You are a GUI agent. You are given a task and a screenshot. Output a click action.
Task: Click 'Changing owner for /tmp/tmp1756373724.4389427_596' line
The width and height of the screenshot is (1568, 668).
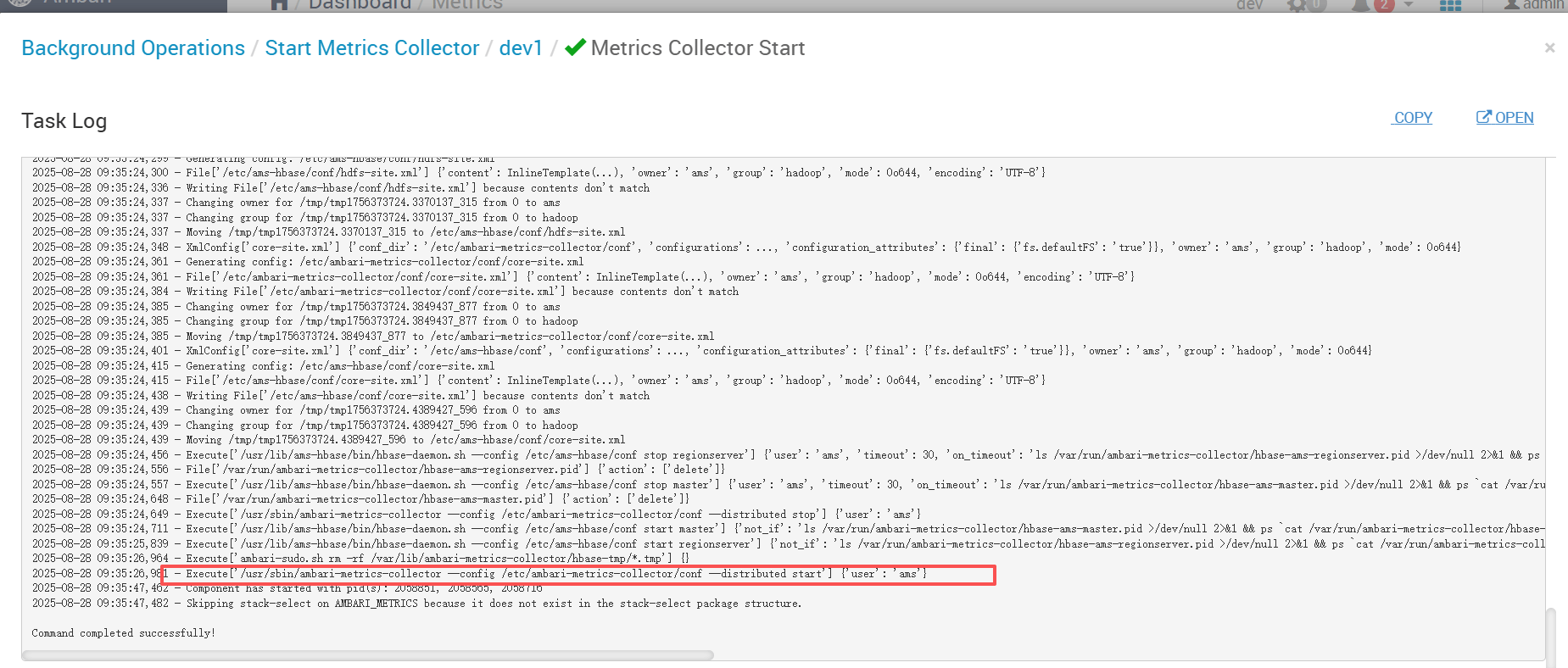296,410
